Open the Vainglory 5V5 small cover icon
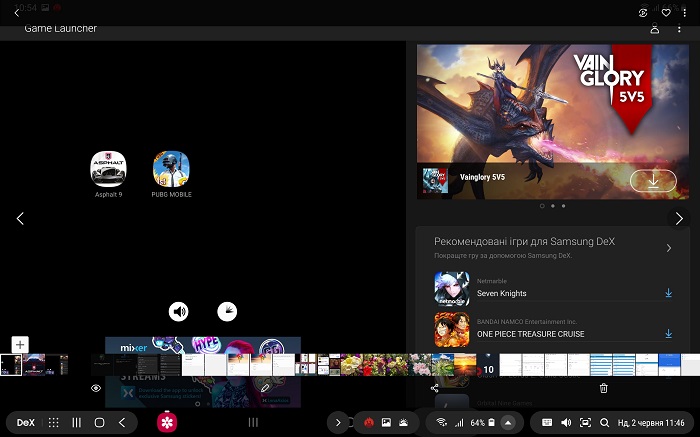The height and width of the screenshot is (437, 700). coord(435,180)
